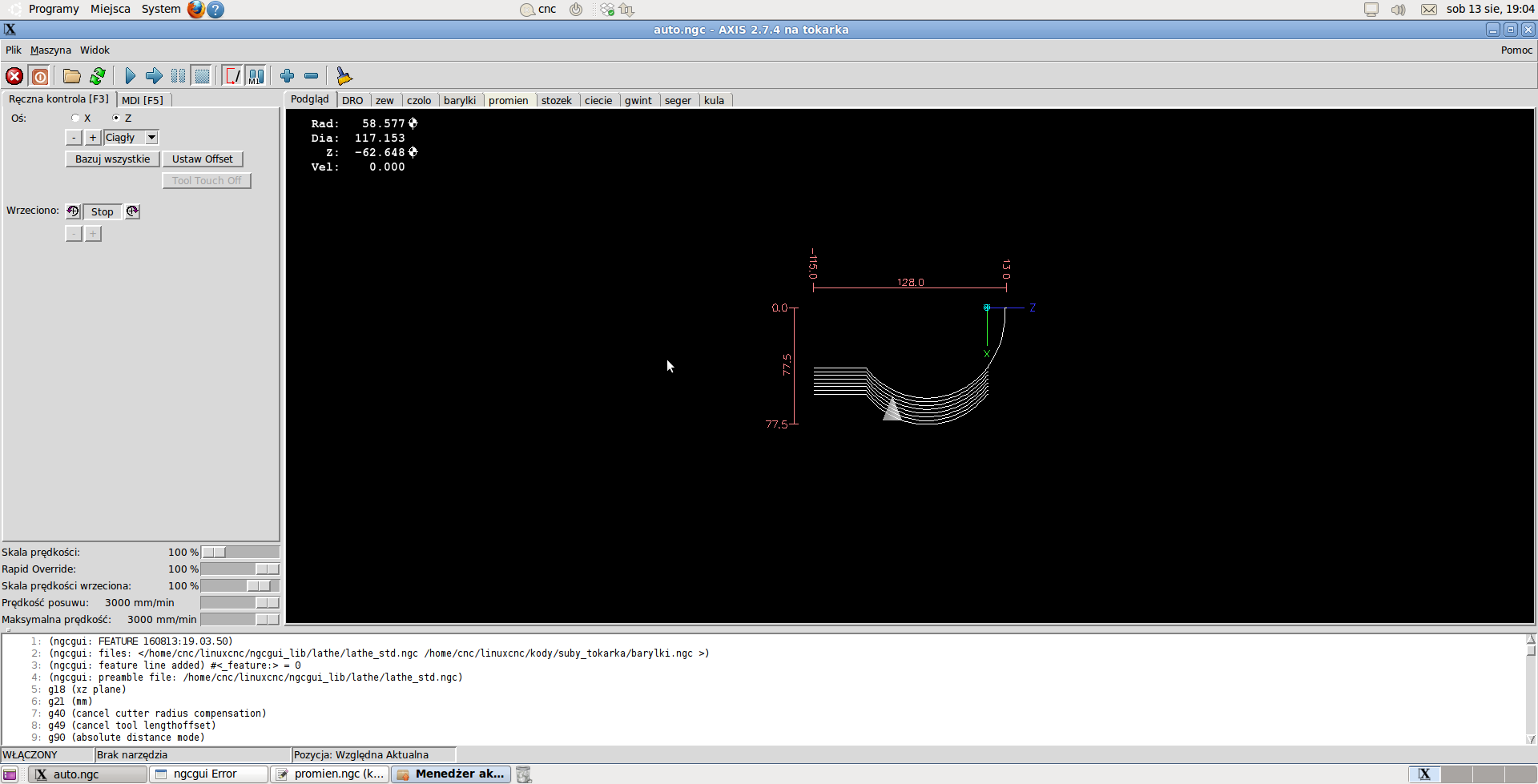The height and width of the screenshot is (784, 1538).
Task: Toggle optional pause M1
Action: (x=256, y=76)
